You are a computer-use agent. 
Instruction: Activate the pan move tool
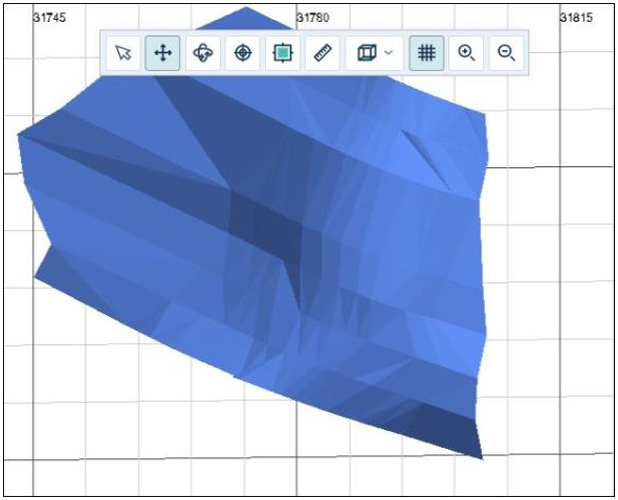click(163, 54)
